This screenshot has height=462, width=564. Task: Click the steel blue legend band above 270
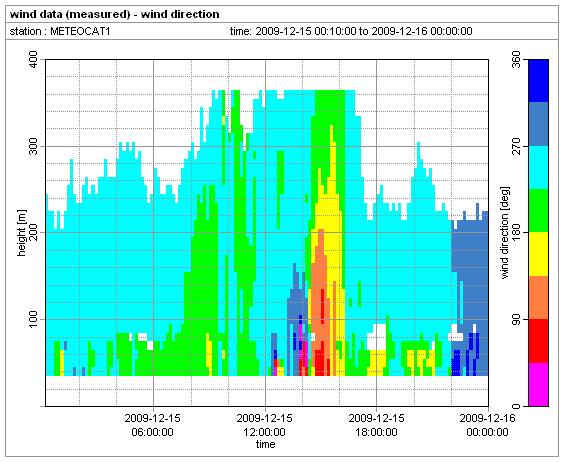point(538,124)
